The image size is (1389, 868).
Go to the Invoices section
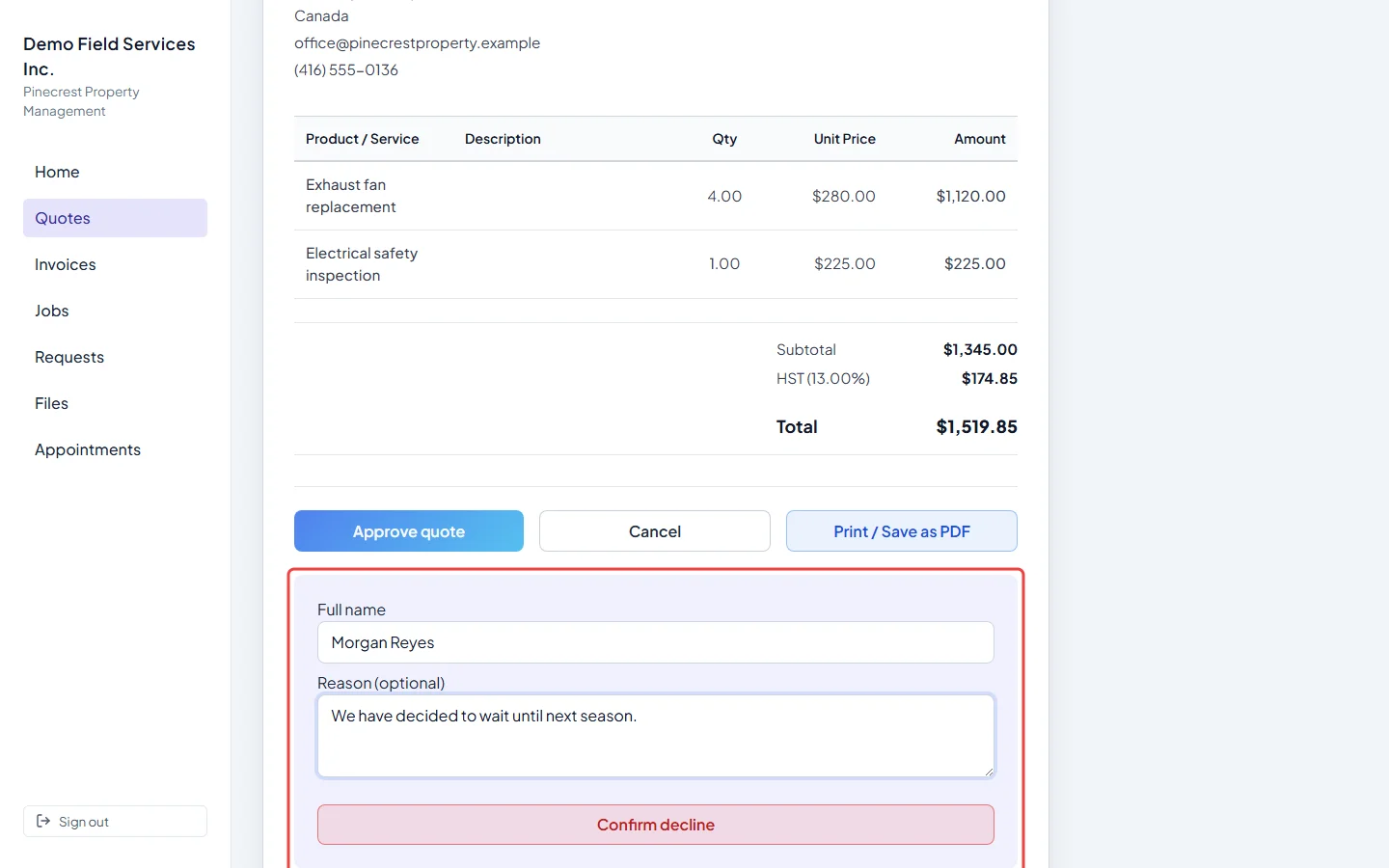[115, 264]
